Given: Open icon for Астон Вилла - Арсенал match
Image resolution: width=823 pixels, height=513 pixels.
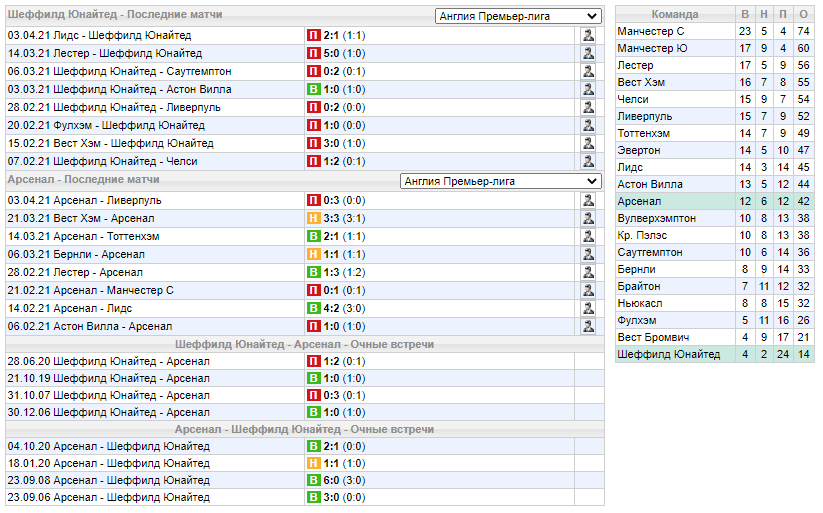Looking at the screenshot, I should tap(588, 326).
